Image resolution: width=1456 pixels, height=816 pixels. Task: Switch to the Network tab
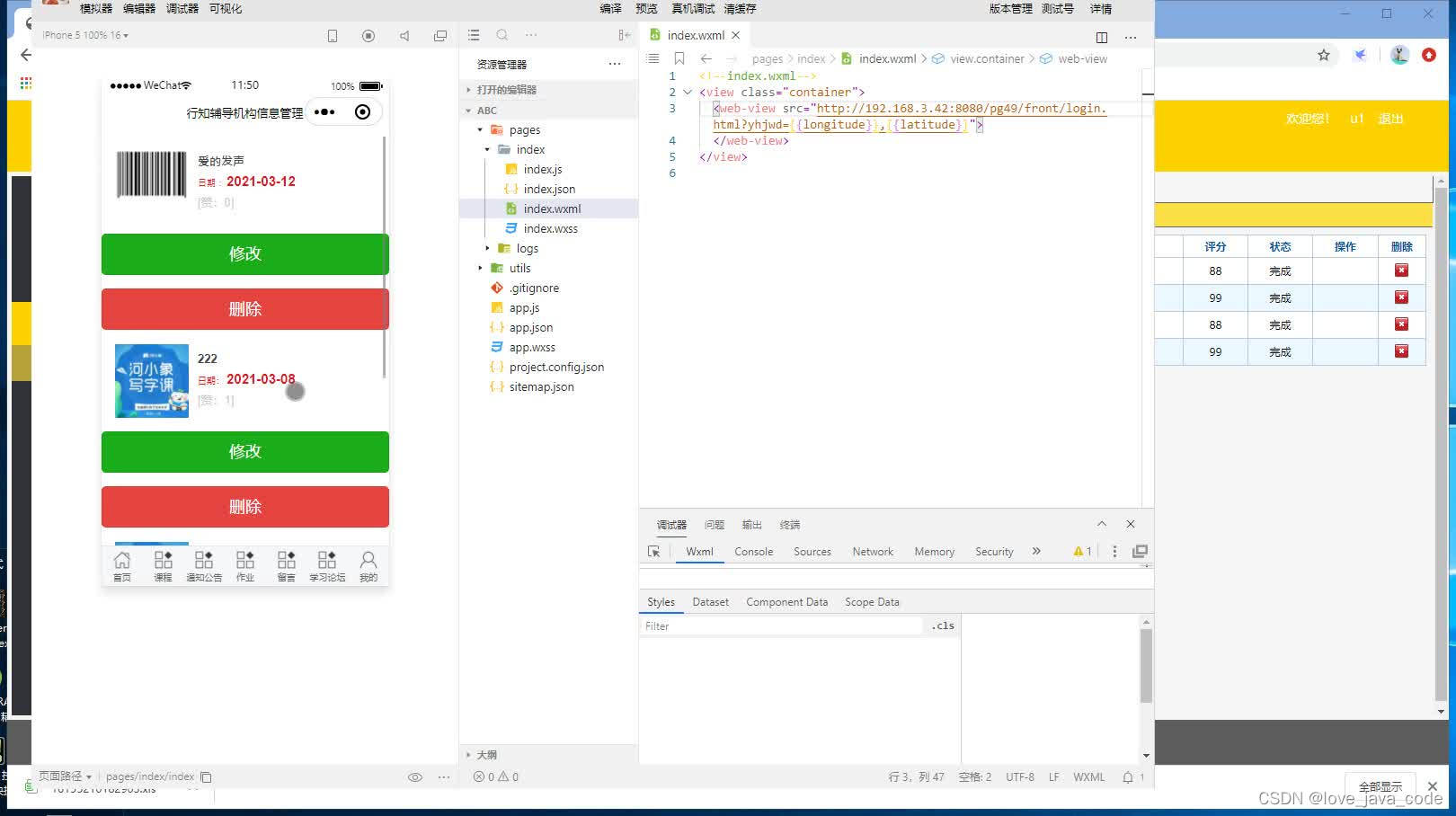click(873, 552)
